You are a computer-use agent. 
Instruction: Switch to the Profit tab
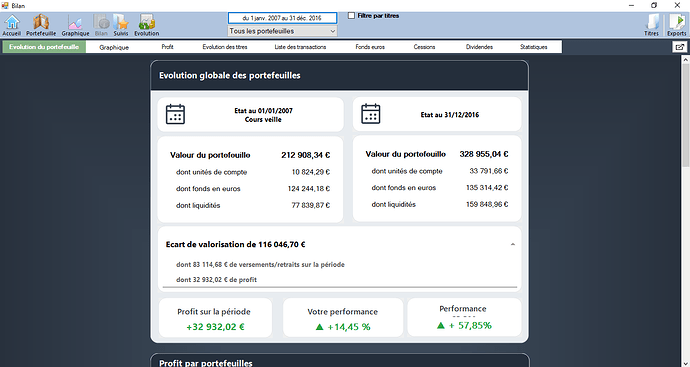[167, 47]
